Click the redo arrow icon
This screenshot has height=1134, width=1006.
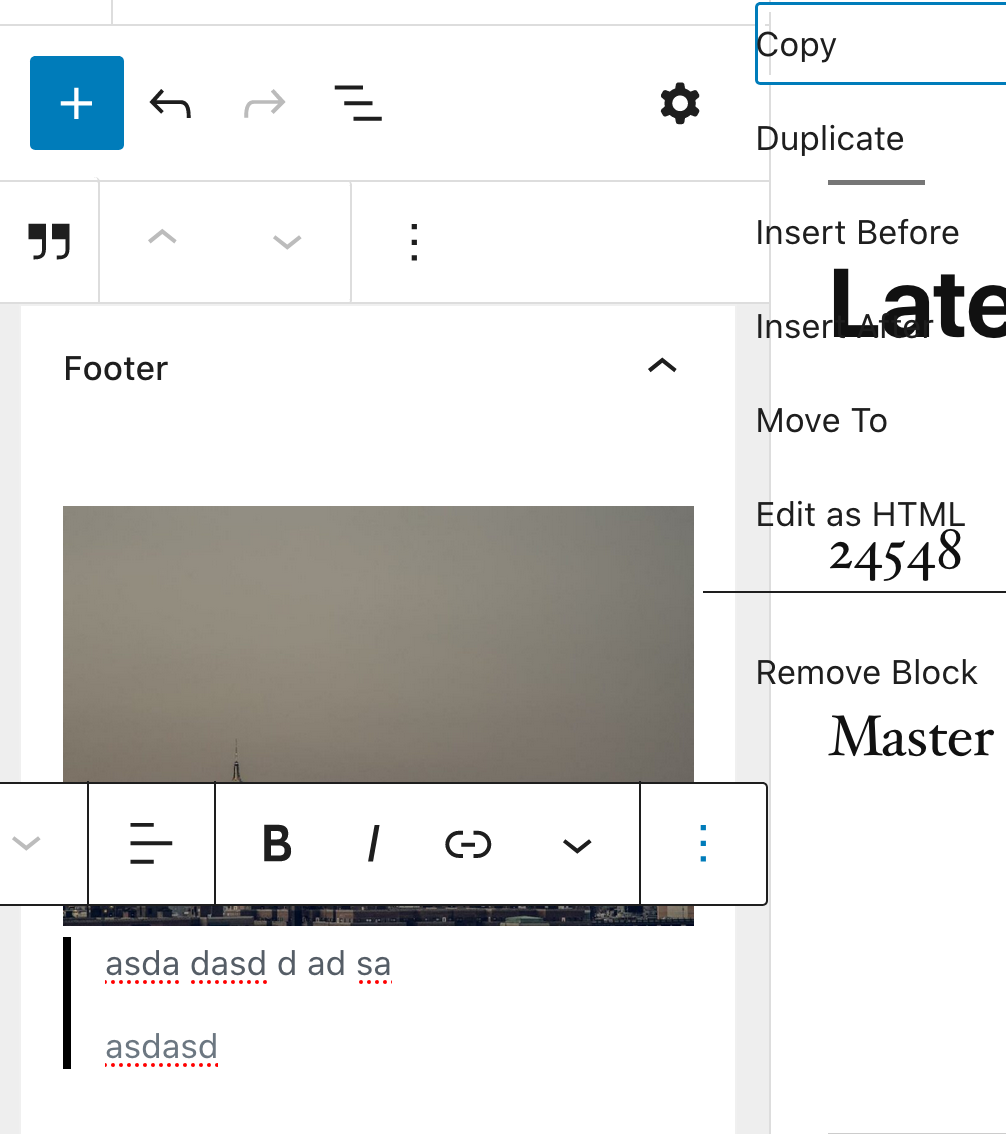click(265, 103)
